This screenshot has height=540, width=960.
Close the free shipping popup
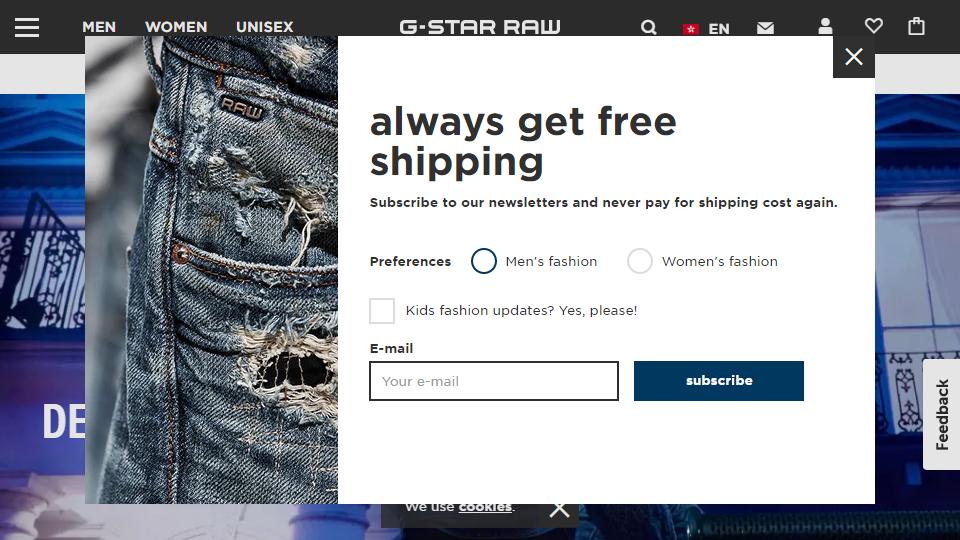pyautogui.click(x=853, y=57)
